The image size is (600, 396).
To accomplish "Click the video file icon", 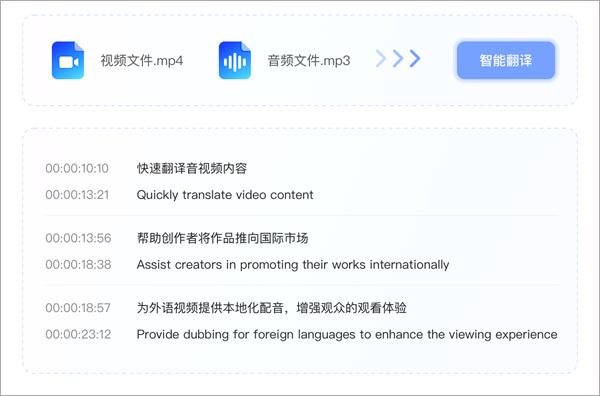I will [68, 60].
